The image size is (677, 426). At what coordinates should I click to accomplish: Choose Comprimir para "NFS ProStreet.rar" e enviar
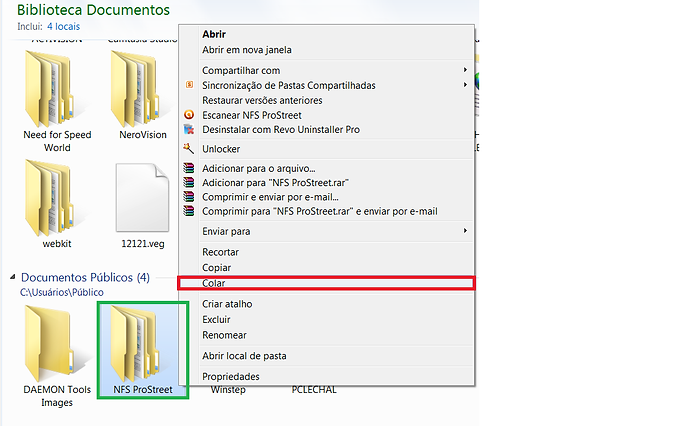point(320,211)
